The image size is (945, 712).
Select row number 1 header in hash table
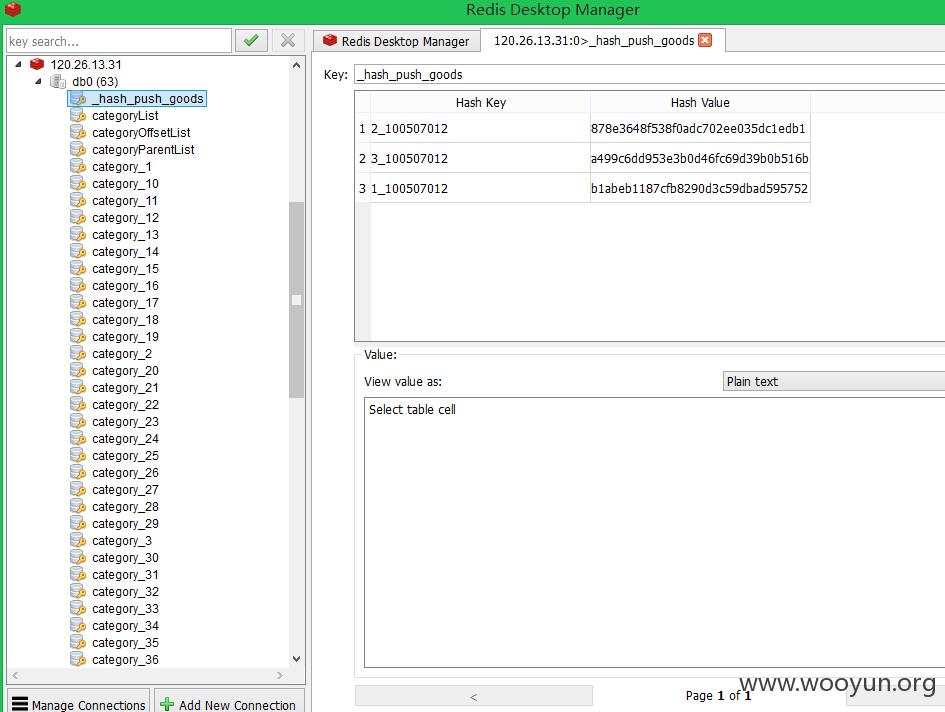pos(362,128)
